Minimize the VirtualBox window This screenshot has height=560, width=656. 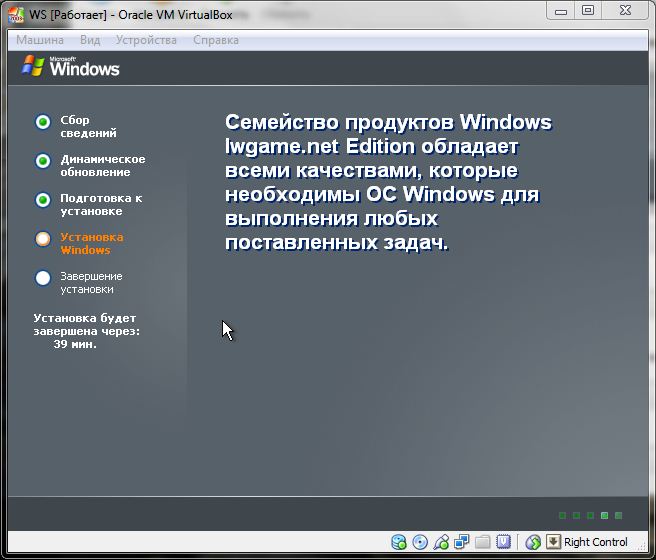[561, 11]
